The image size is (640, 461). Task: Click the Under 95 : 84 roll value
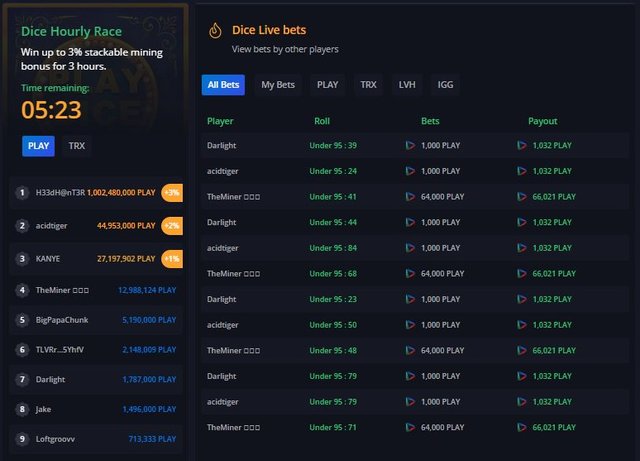pyautogui.click(x=333, y=248)
